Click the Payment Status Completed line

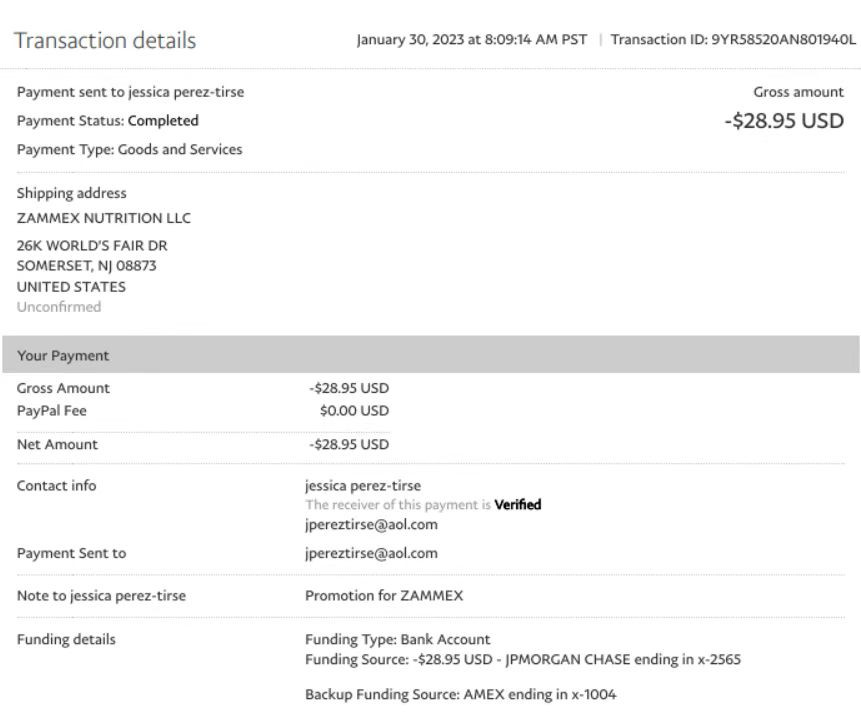(x=108, y=121)
